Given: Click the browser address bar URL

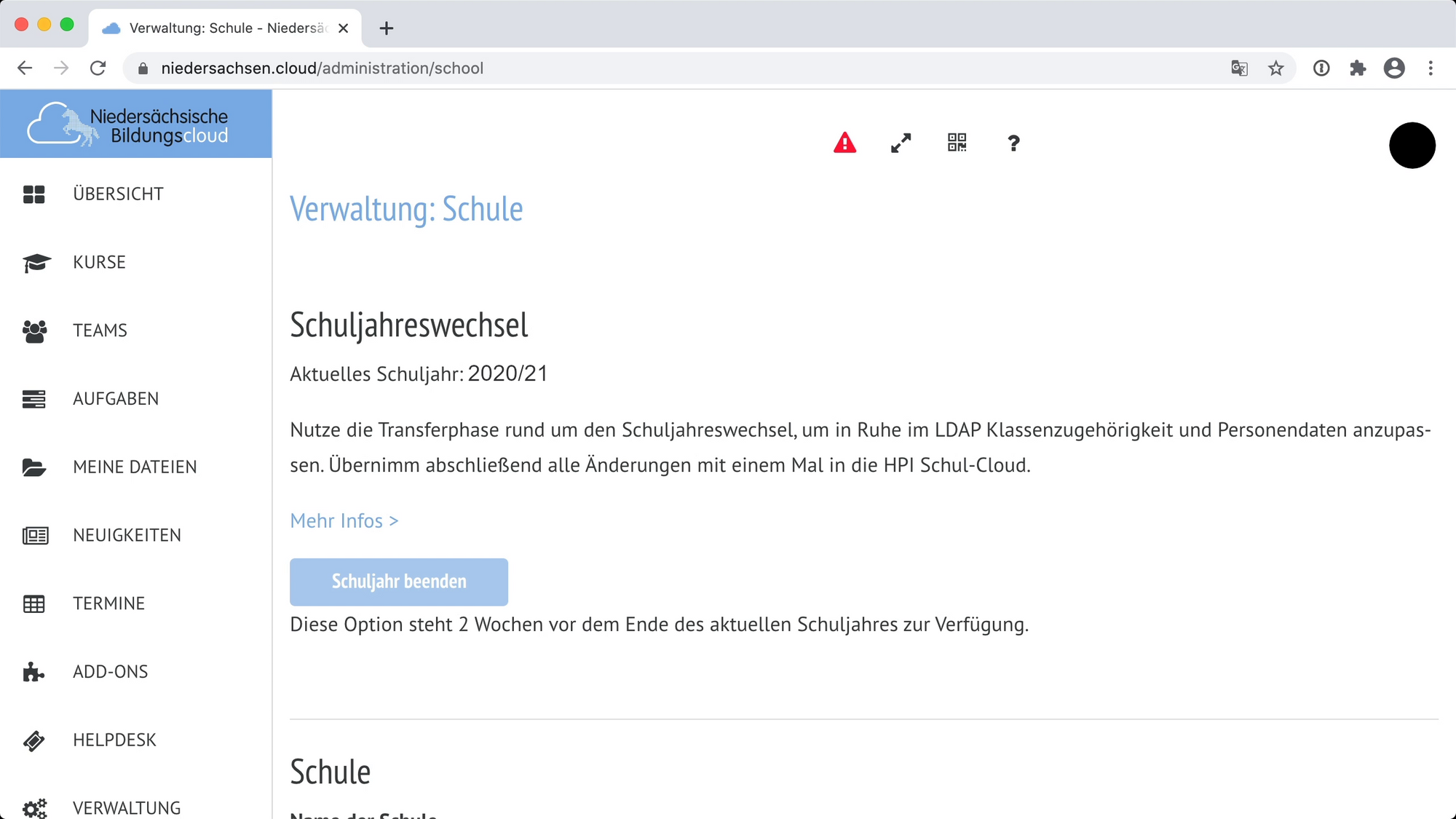Looking at the screenshot, I should click(322, 68).
